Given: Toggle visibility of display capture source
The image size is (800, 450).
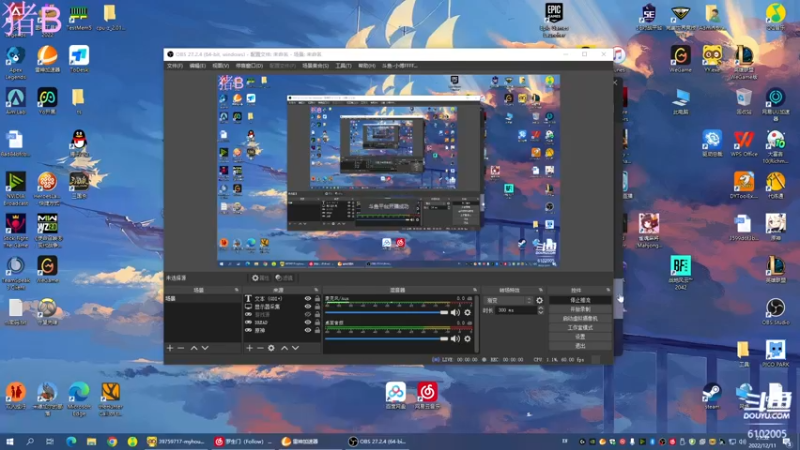Looking at the screenshot, I should pos(308,307).
